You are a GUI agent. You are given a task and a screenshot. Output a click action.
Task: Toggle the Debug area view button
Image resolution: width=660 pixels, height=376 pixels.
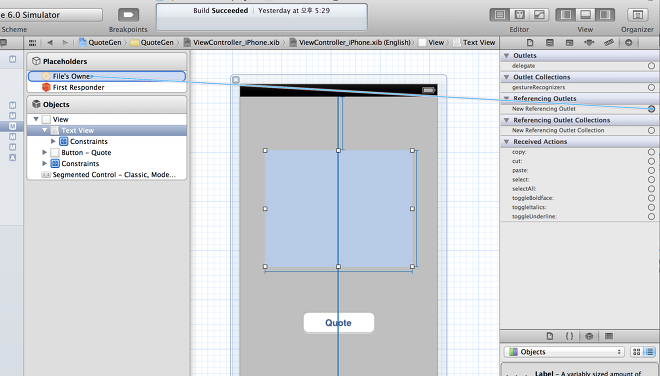tap(585, 15)
